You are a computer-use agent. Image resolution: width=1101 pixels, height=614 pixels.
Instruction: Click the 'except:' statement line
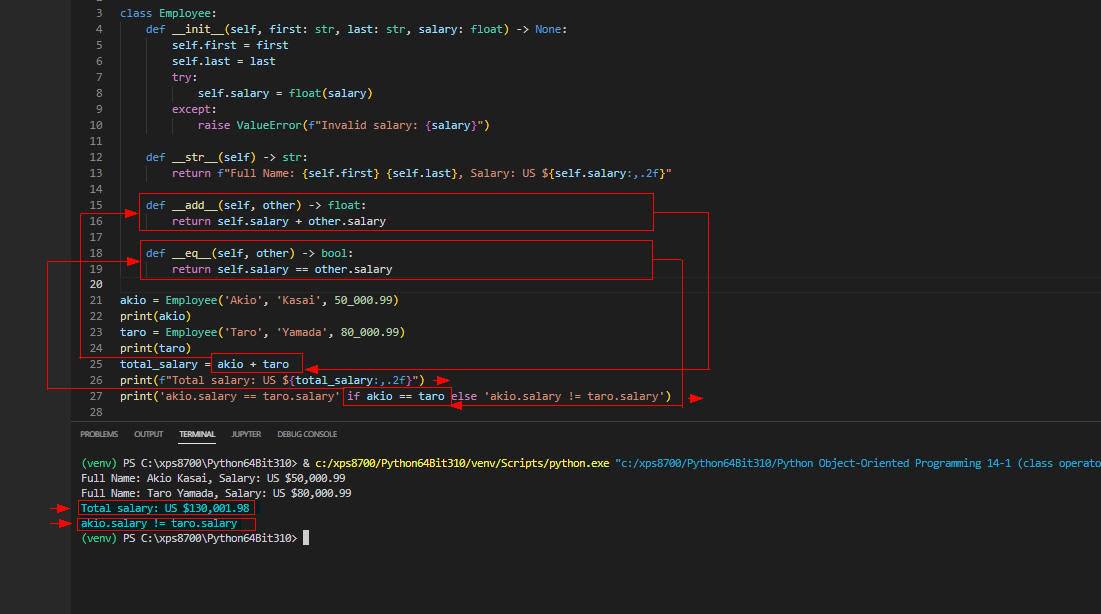click(x=194, y=110)
